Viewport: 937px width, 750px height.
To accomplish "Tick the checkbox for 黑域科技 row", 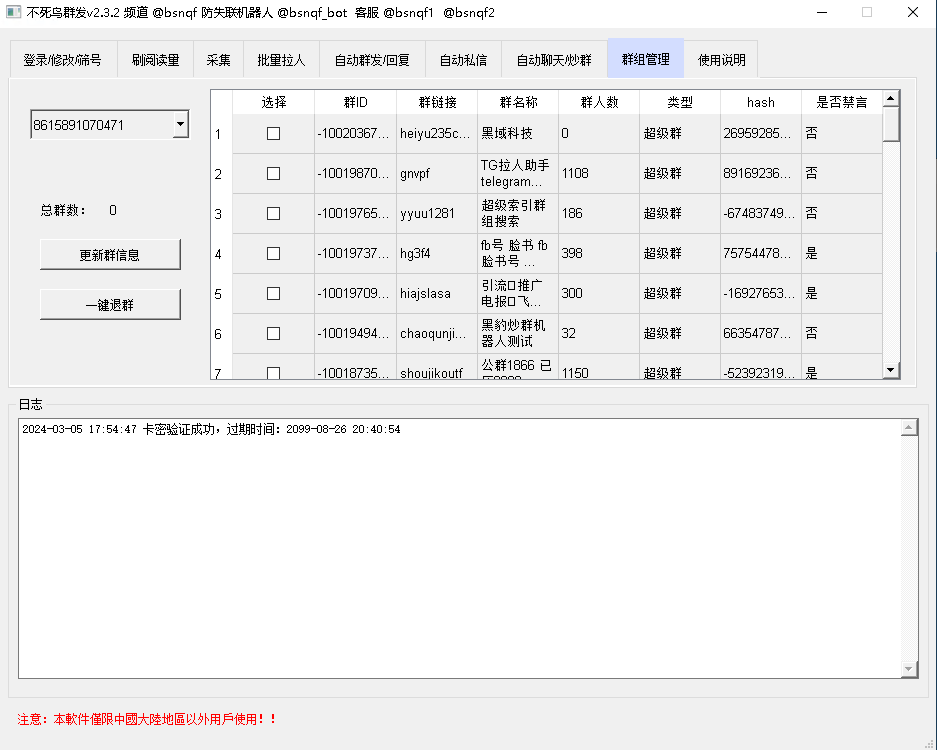I will (x=273, y=133).
